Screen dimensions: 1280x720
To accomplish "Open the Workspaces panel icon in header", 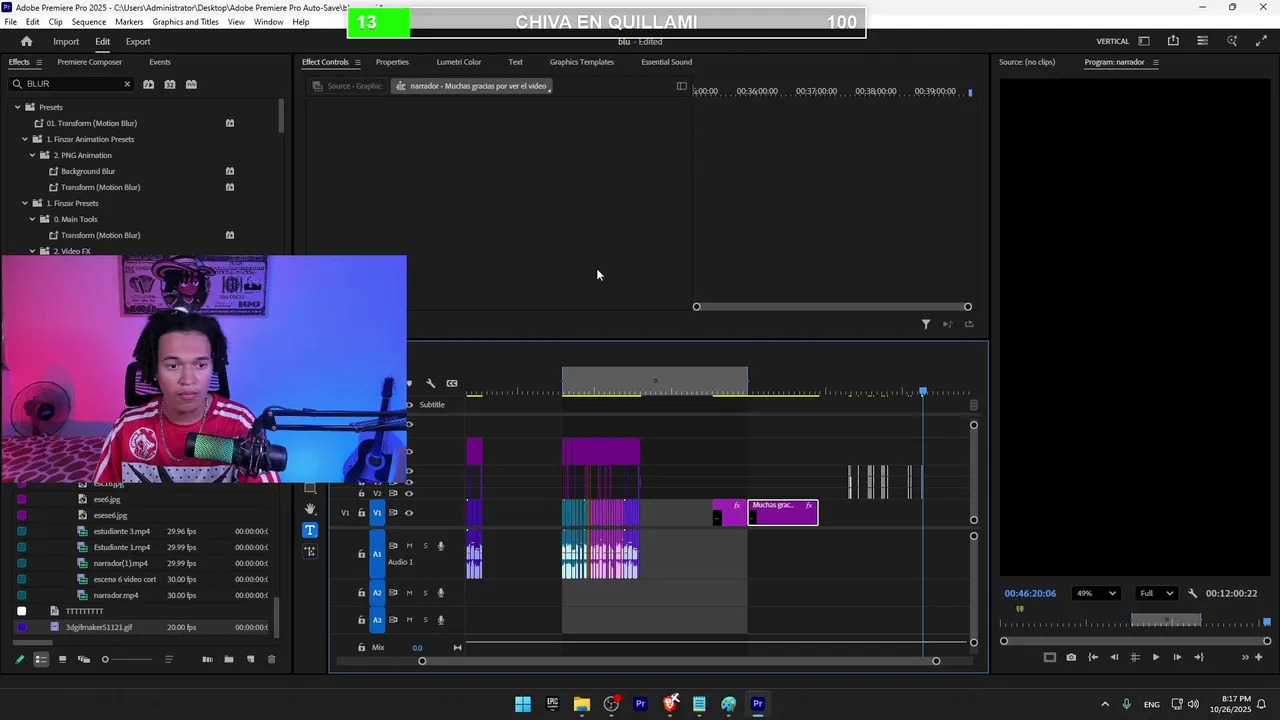I will click(x=1144, y=41).
